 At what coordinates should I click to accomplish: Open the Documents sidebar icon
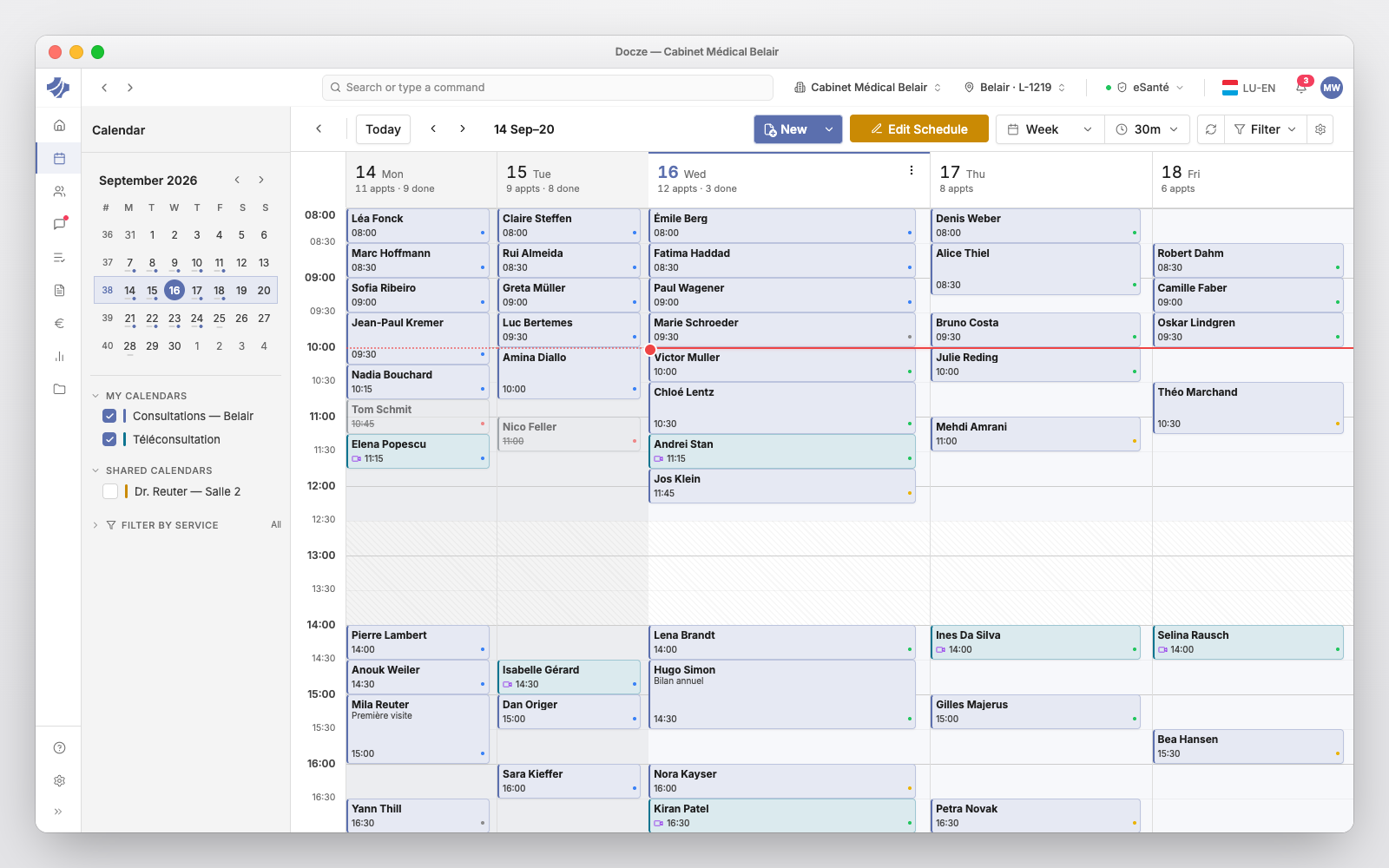coord(59,290)
